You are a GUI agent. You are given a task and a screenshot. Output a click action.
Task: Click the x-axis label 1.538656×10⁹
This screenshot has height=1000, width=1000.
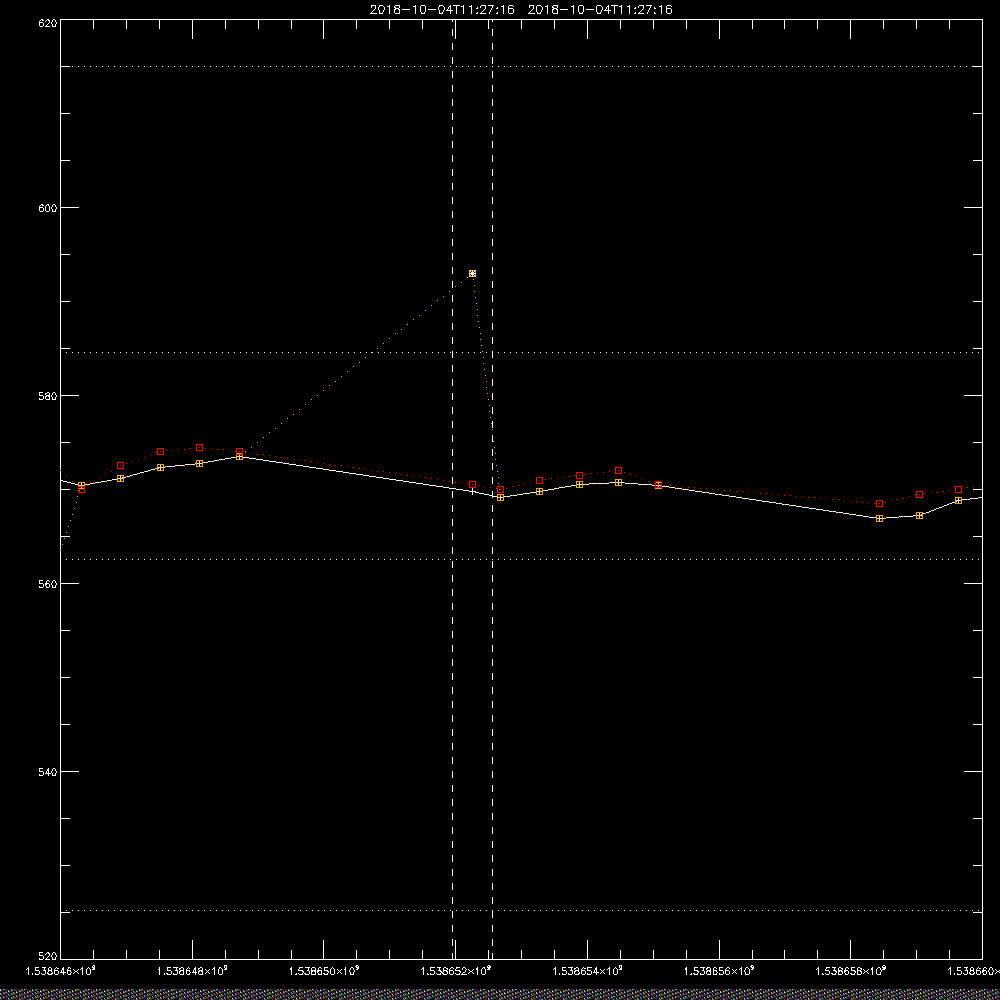tap(719, 971)
